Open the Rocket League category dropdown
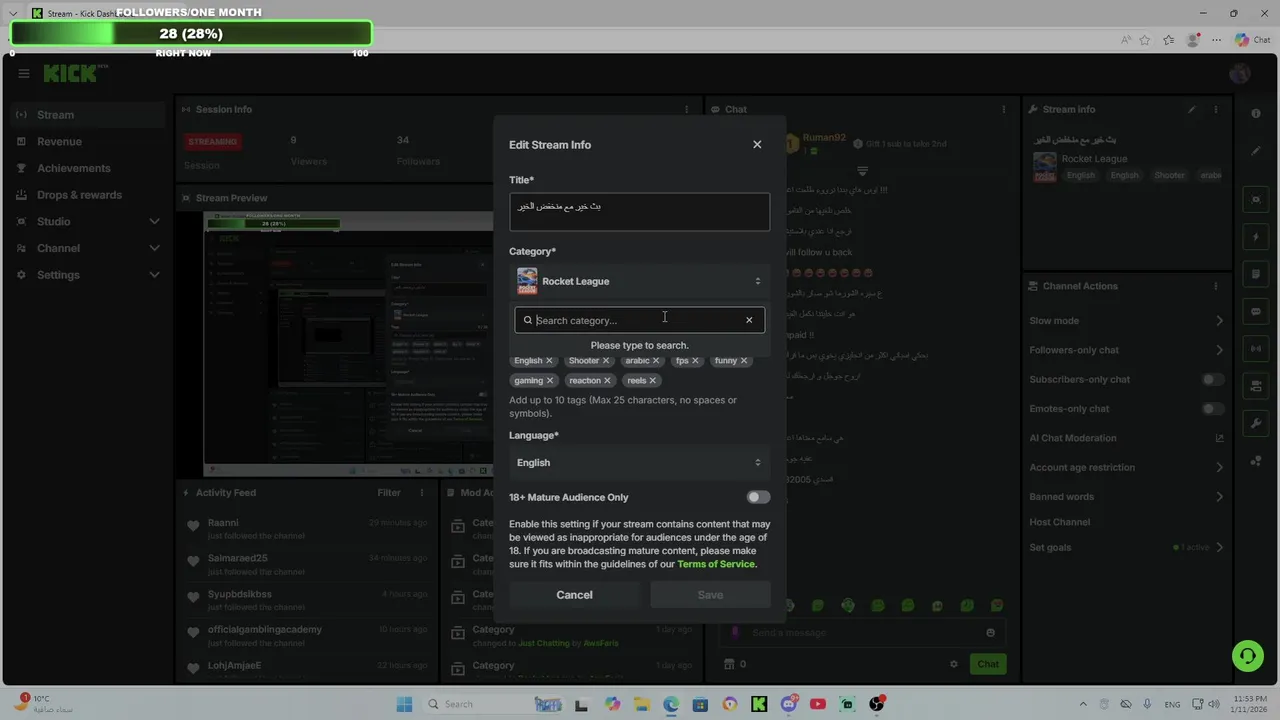Screen dimensions: 1280x720 (x=639, y=281)
